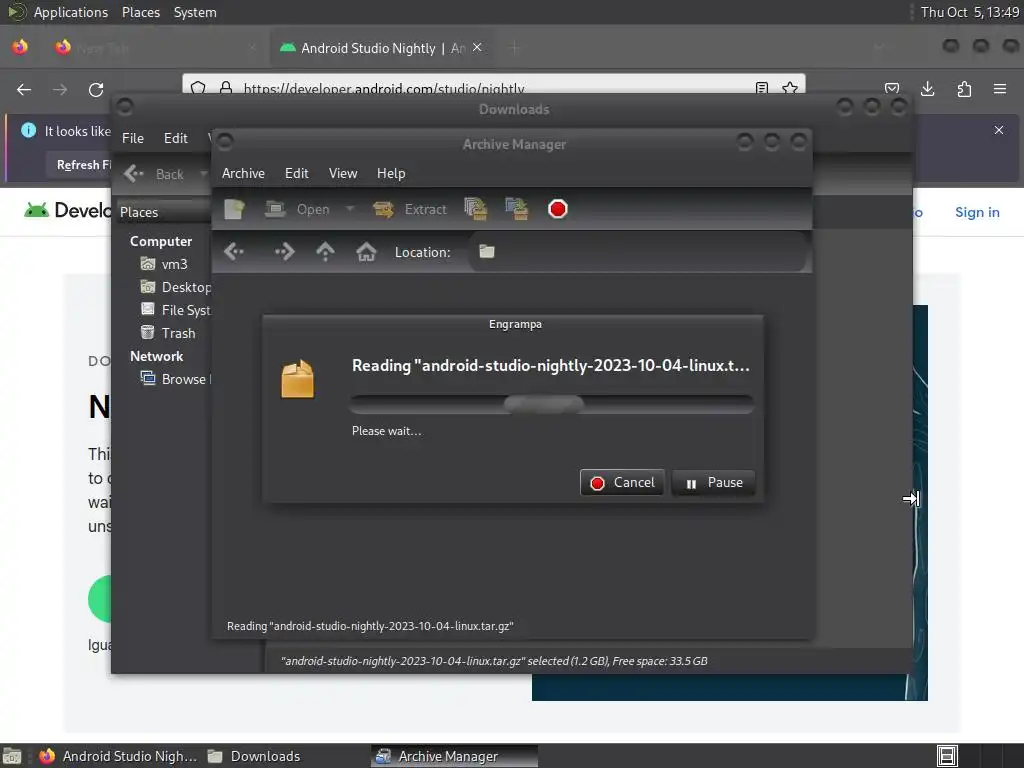Click the clock showing Thu Oct 5

[x=969, y=12]
